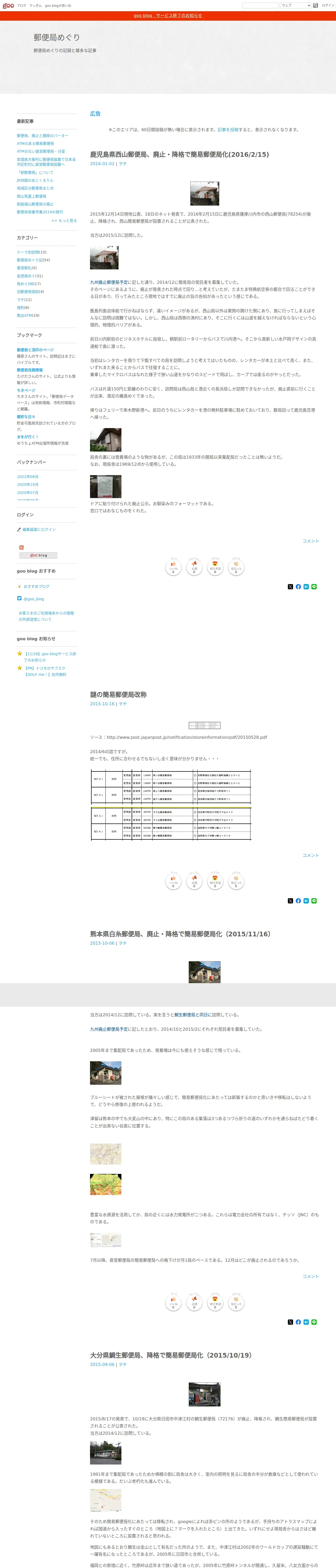The height and width of the screenshot is (1568, 336).
Task: Focus the header search input field
Action: click(260, 5)
